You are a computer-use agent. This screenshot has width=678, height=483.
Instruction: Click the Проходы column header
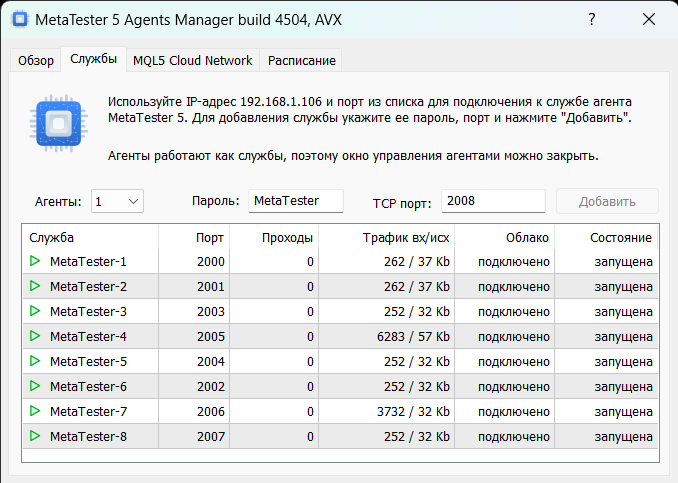coord(274,237)
